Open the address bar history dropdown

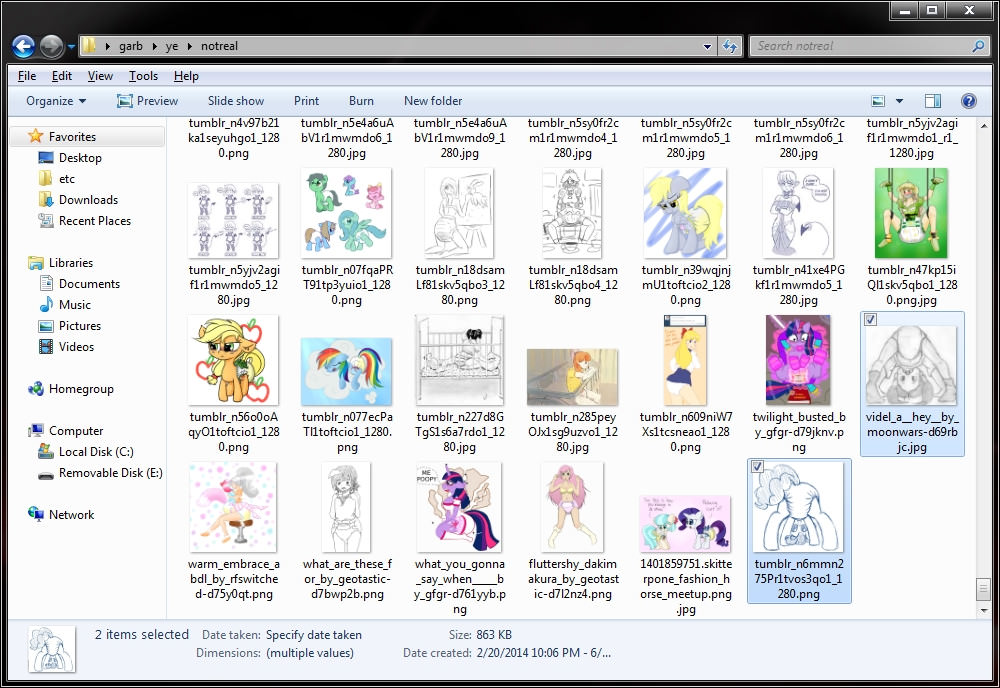(x=707, y=47)
